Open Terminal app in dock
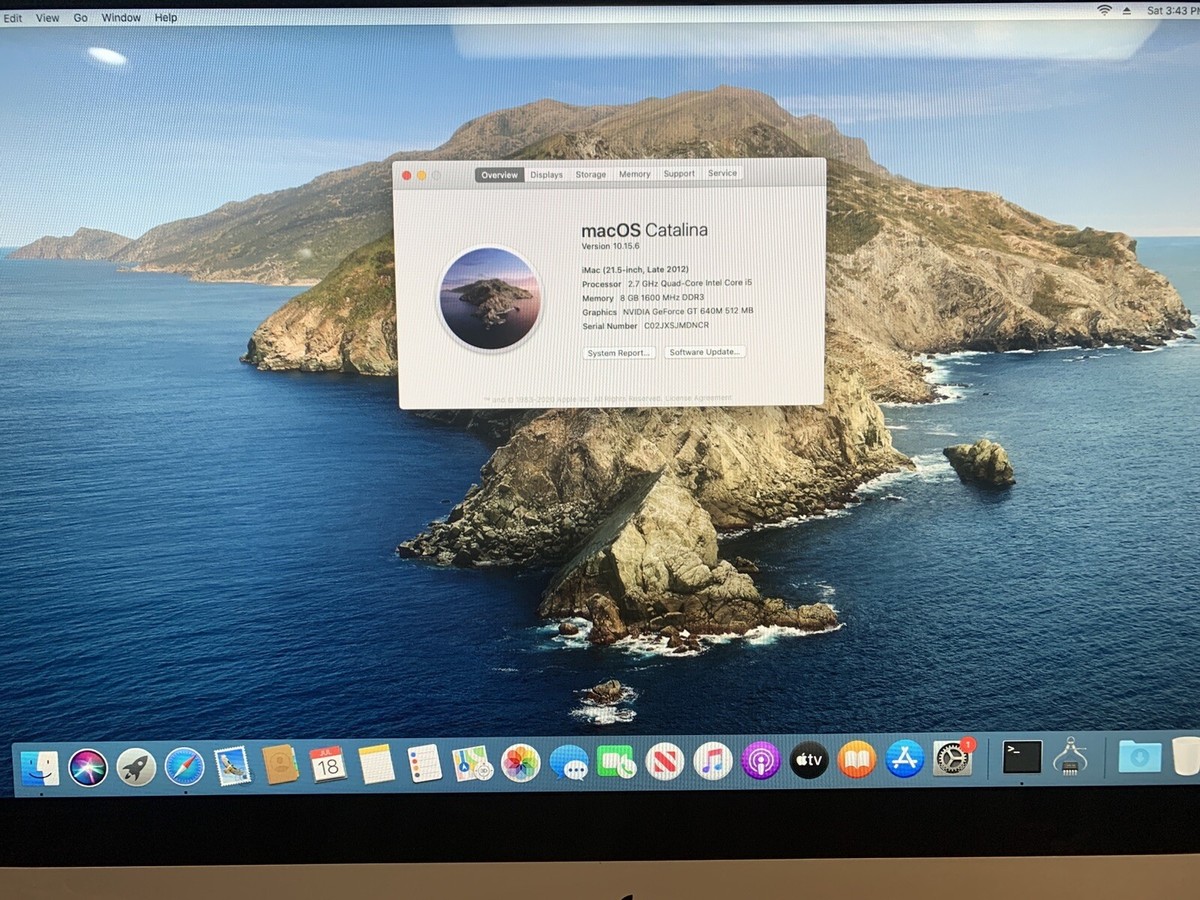 pyautogui.click(x=1022, y=757)
